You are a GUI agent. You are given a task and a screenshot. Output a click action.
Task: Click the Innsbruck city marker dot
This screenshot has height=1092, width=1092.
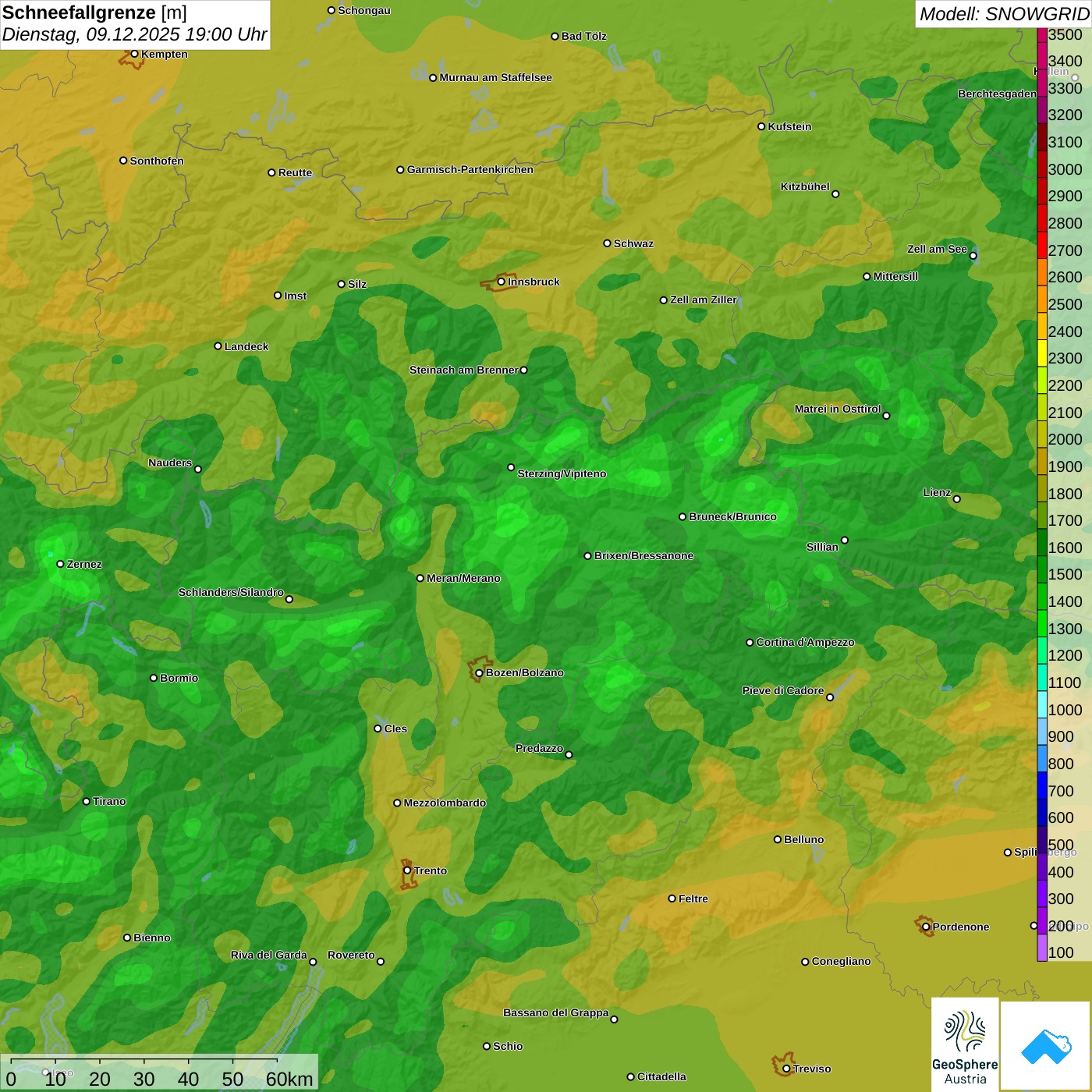click(502, 282)
